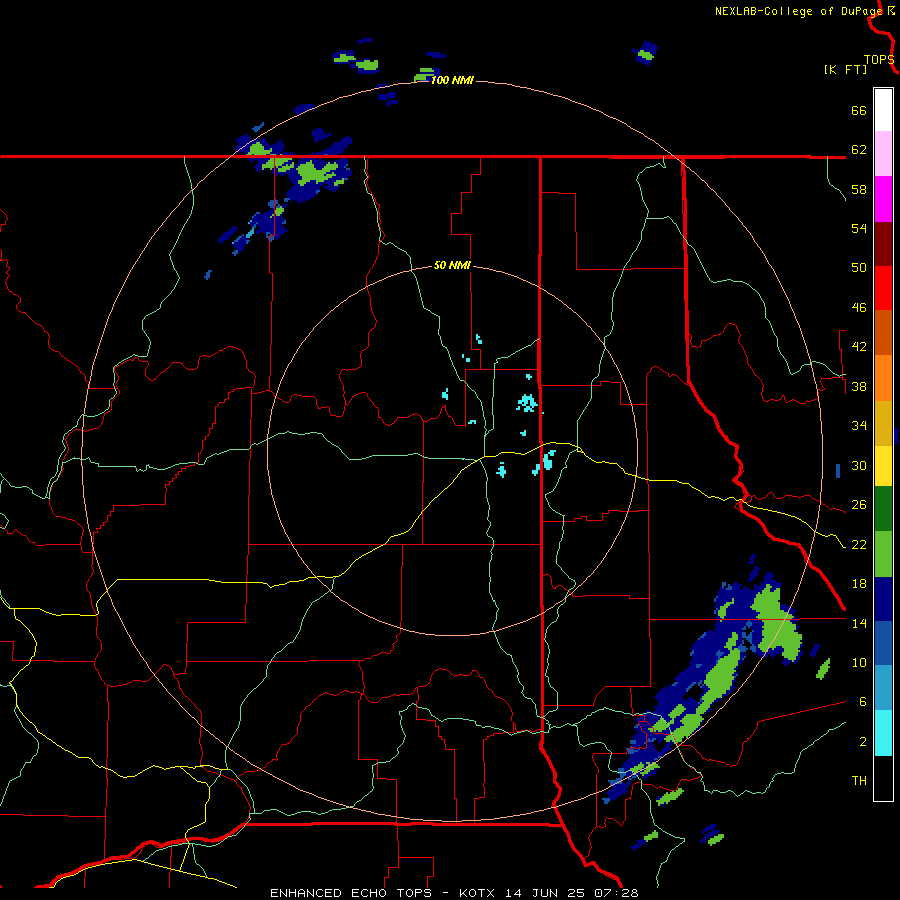Click the 30 legend value

pyautogui.click(x=859, y=465)
